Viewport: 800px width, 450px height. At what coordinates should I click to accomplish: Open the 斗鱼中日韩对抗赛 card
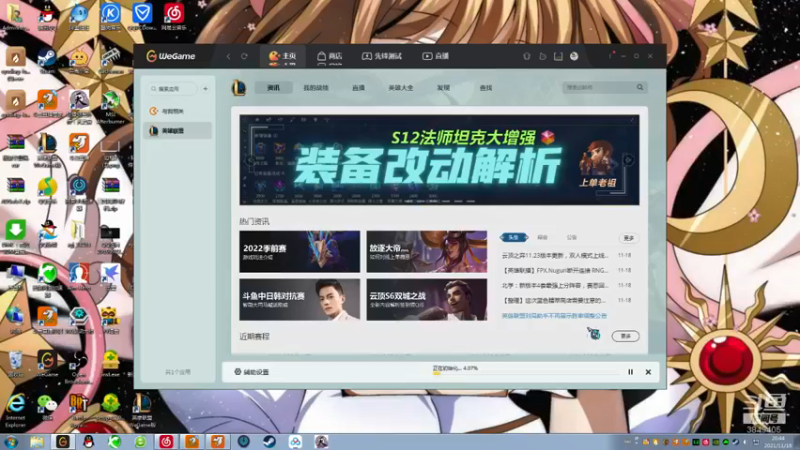click(299, 299)
